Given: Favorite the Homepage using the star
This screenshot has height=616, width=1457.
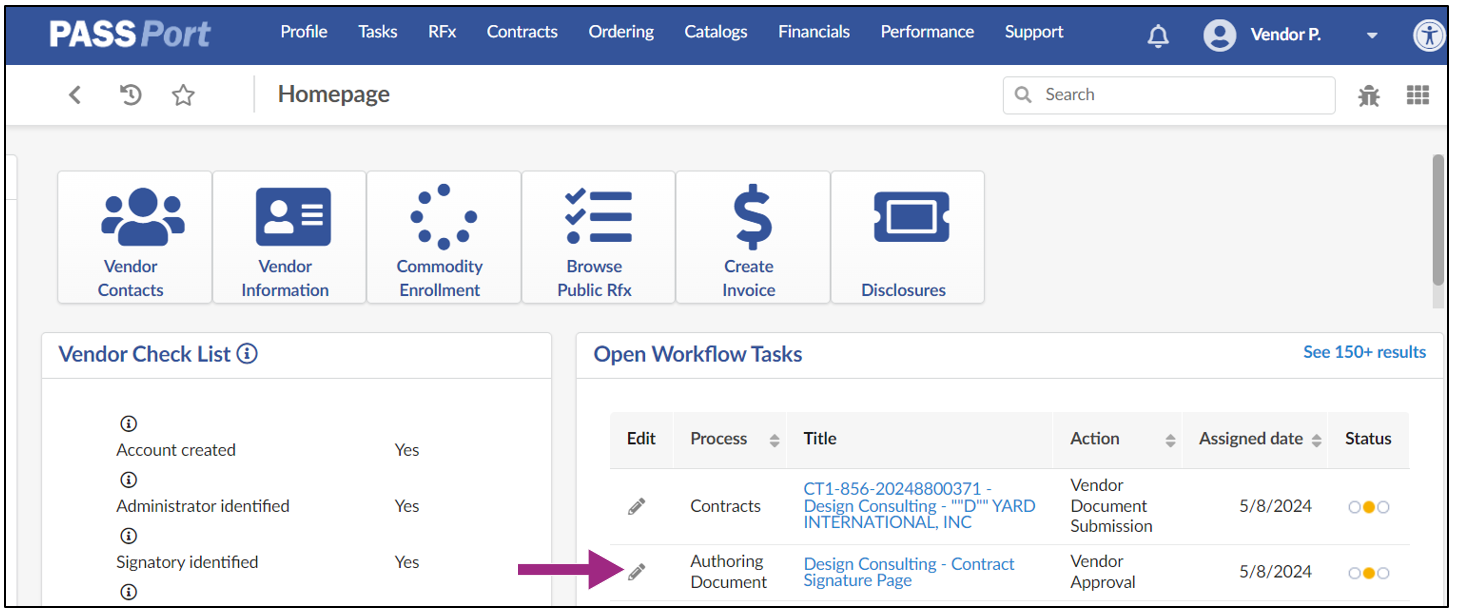Looking at the screenshot, I should [183, 94].
